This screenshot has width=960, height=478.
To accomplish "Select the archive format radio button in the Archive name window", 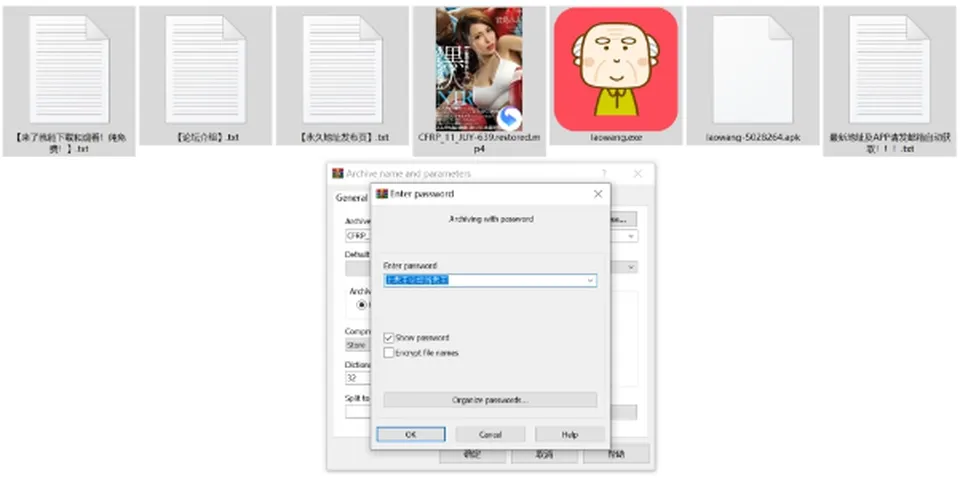I will click(362, 304).
